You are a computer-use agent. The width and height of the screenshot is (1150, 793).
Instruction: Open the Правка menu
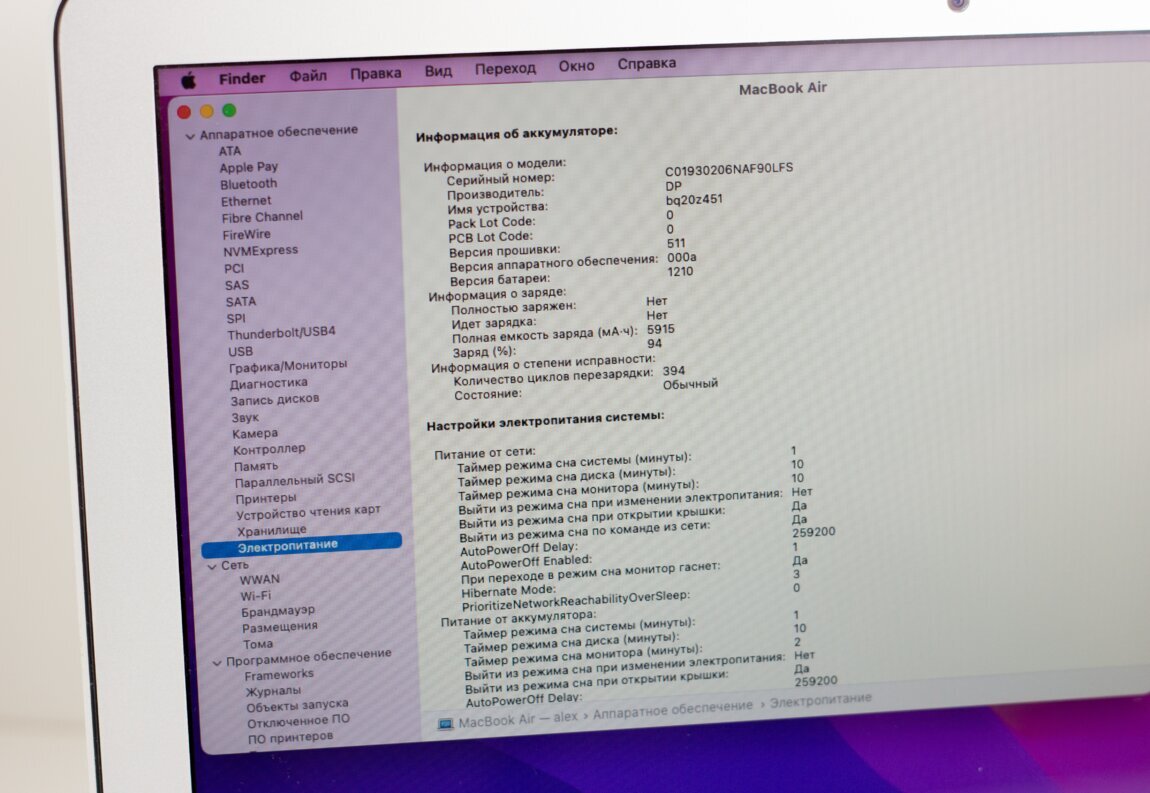pyautogui.click(x=376, y=73)
